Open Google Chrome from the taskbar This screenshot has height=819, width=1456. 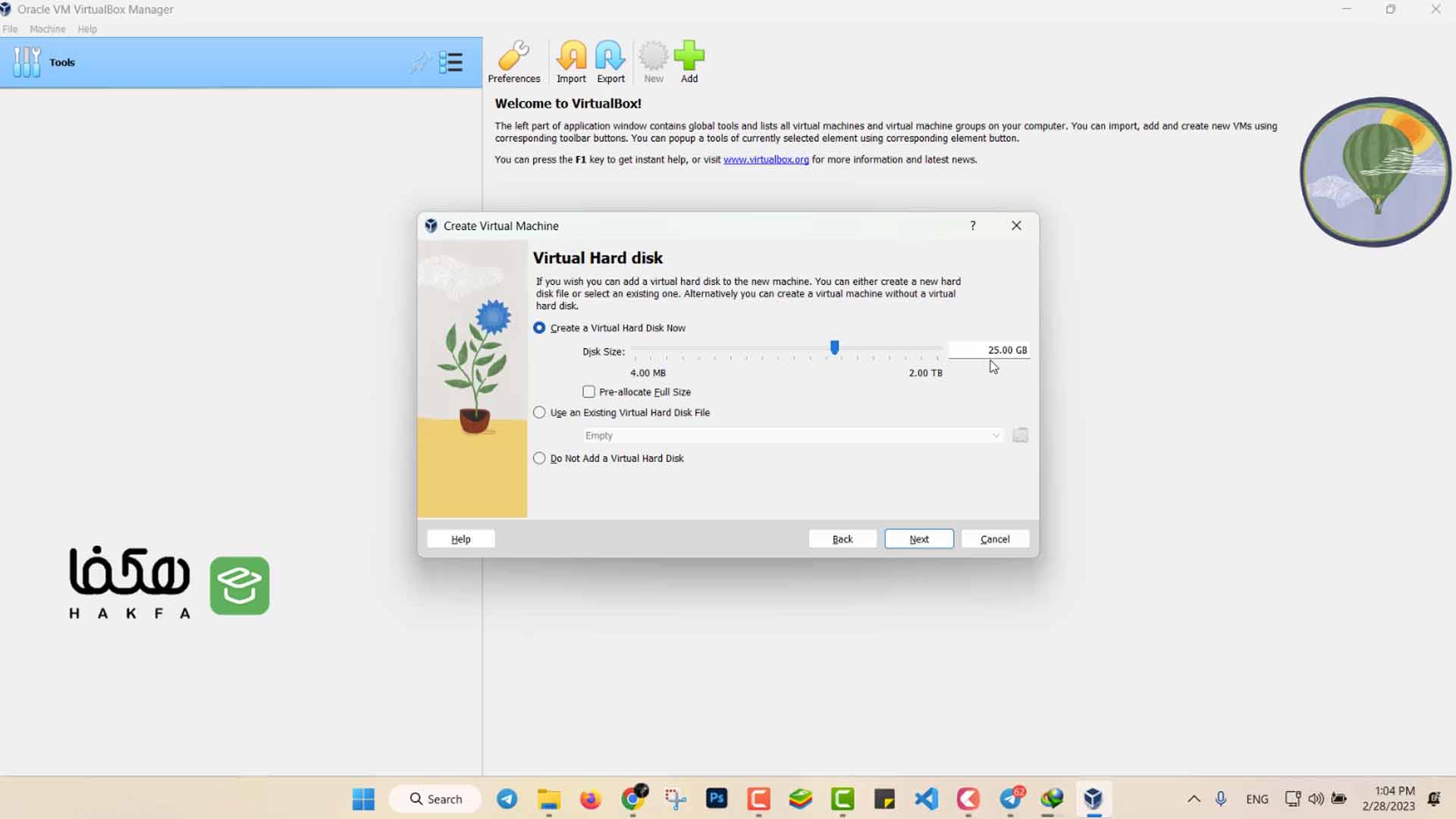(633, 799)
